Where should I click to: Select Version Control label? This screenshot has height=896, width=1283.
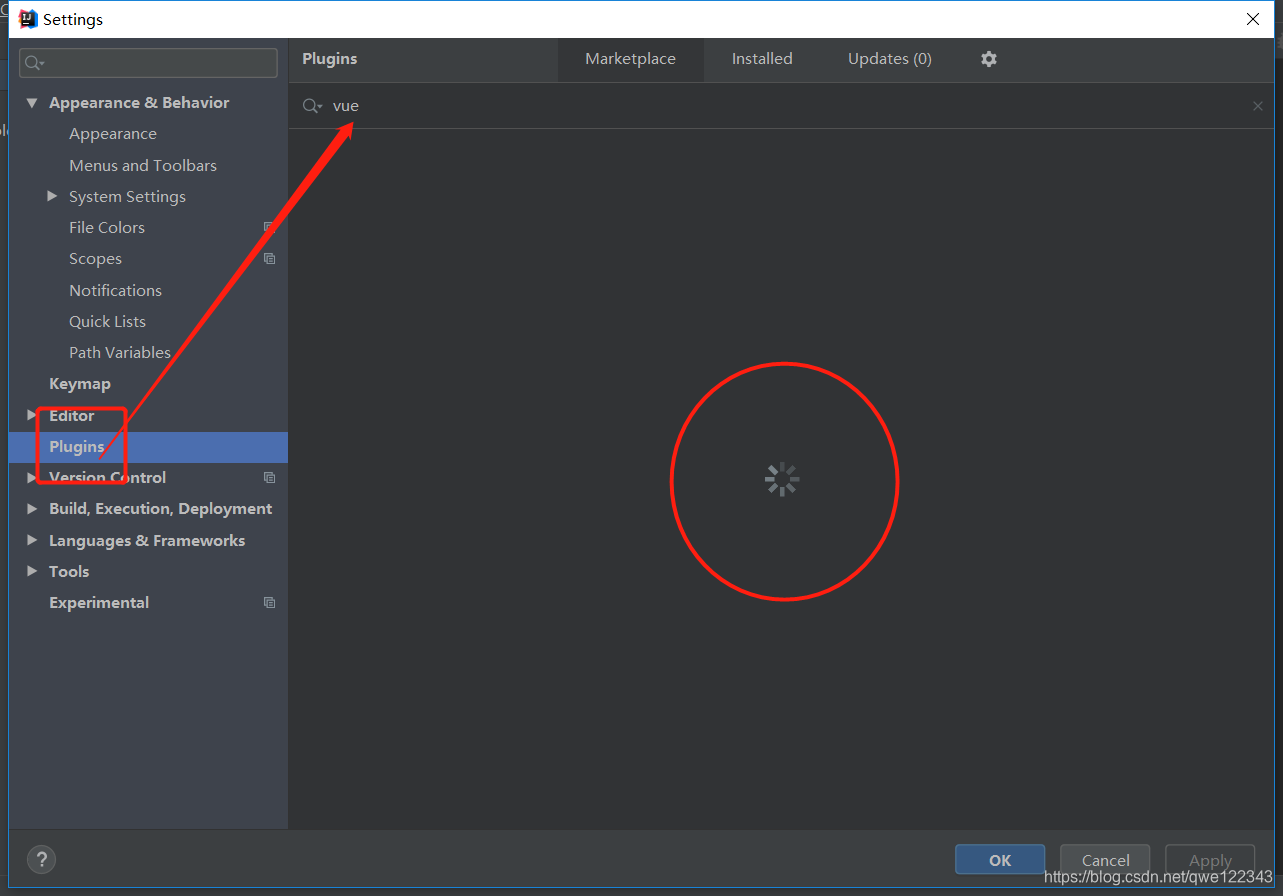108,478
